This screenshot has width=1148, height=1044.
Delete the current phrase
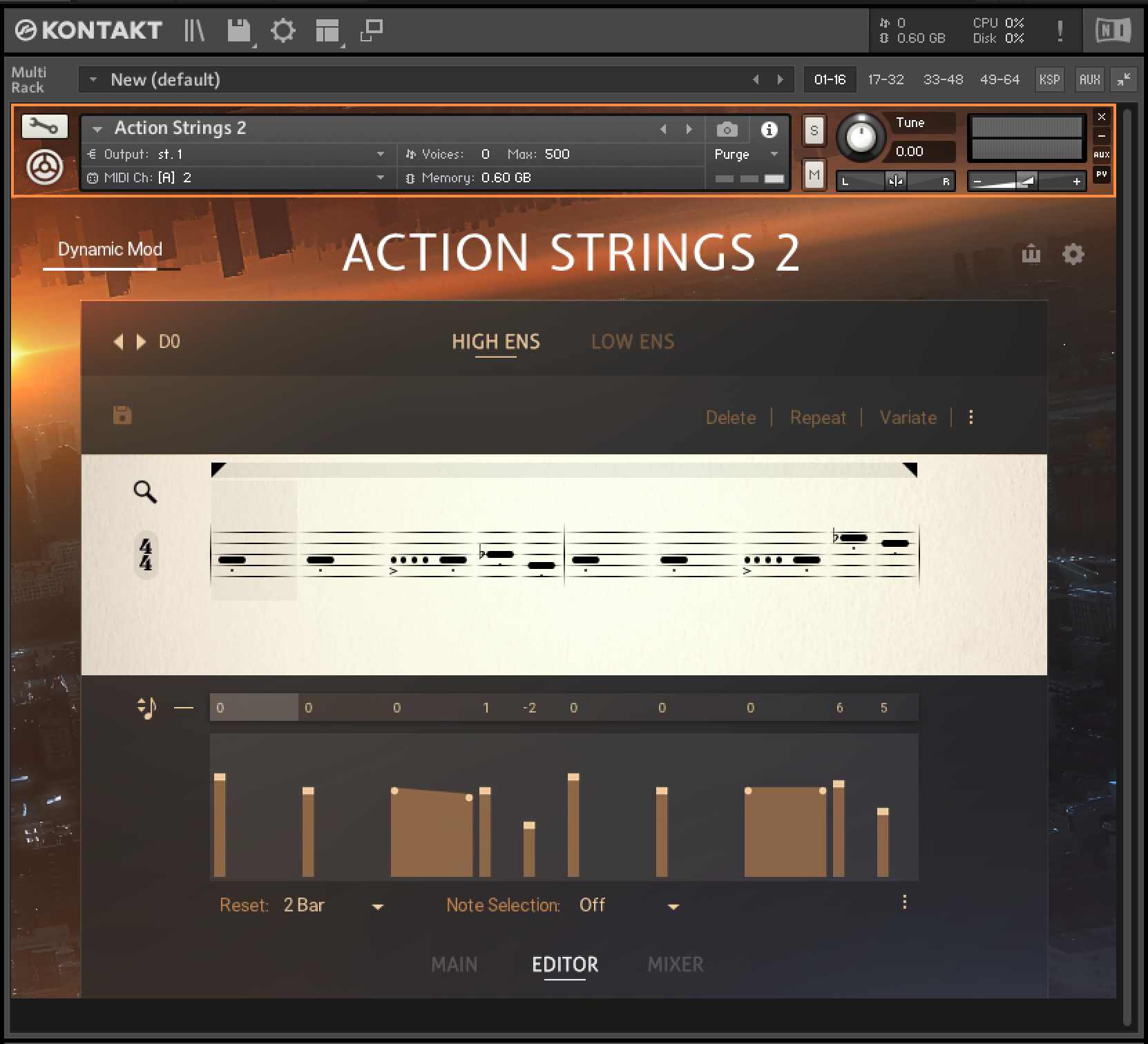pos(731,417)
